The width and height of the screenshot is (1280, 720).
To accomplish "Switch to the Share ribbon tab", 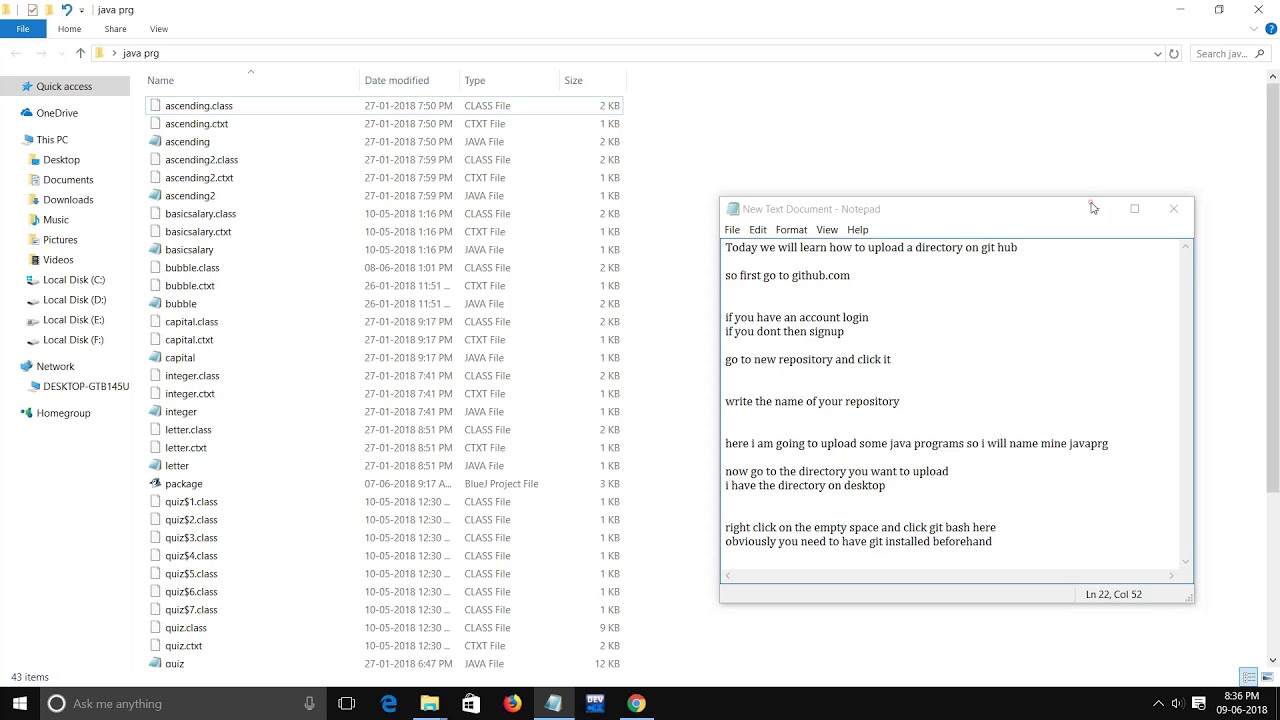I will 115,29.
